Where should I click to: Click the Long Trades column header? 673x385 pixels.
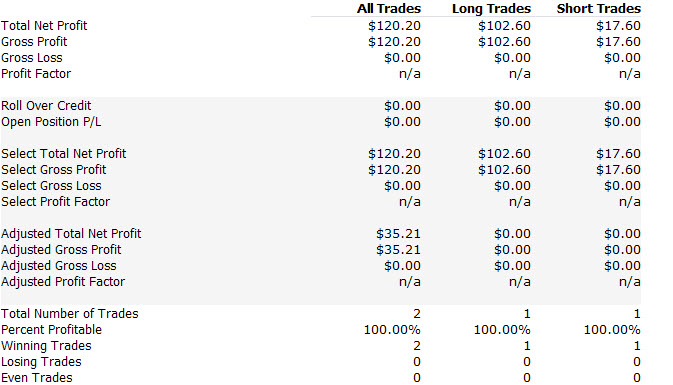pyautogui.click(x=491, y=9)
